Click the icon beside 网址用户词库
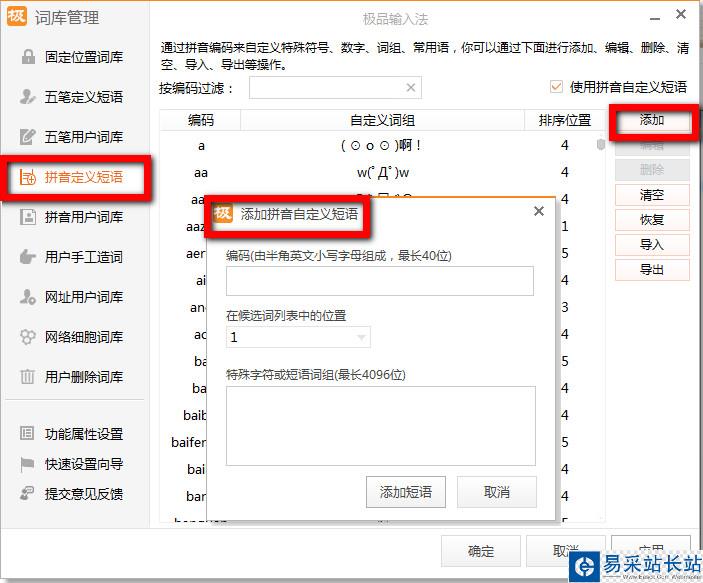Image resolution: width=703 pixels, height=583 pixels. tap(27, 296)
